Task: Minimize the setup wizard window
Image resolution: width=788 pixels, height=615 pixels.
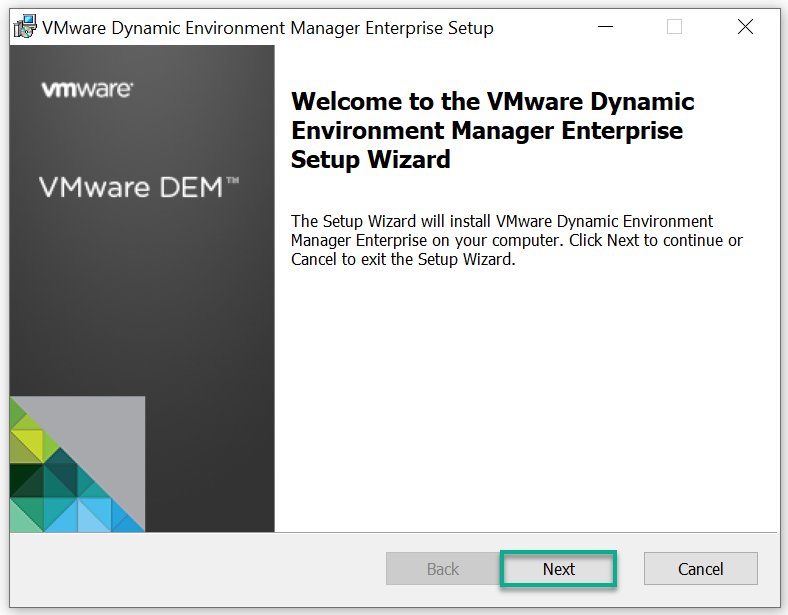Action: pyautogui.click(x=603, y=27)
